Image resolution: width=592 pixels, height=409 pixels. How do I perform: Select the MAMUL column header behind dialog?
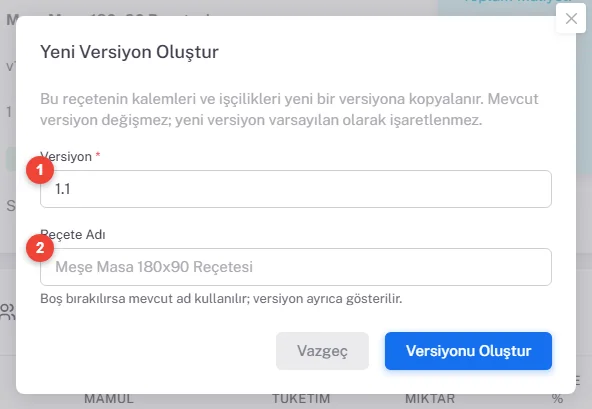point(109,398)
